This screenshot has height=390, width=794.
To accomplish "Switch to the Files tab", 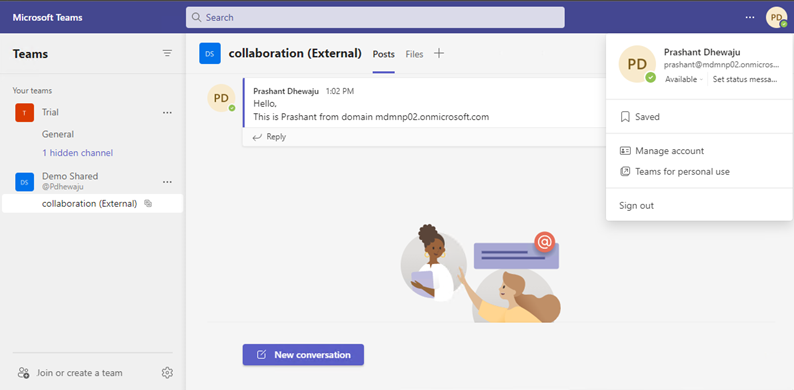I will [414, 54].
